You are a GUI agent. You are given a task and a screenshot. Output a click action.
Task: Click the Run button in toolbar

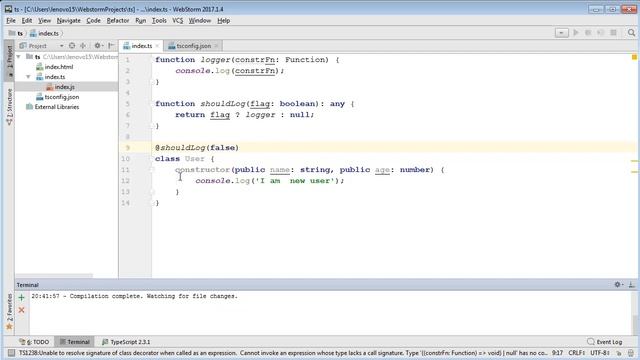576,33
